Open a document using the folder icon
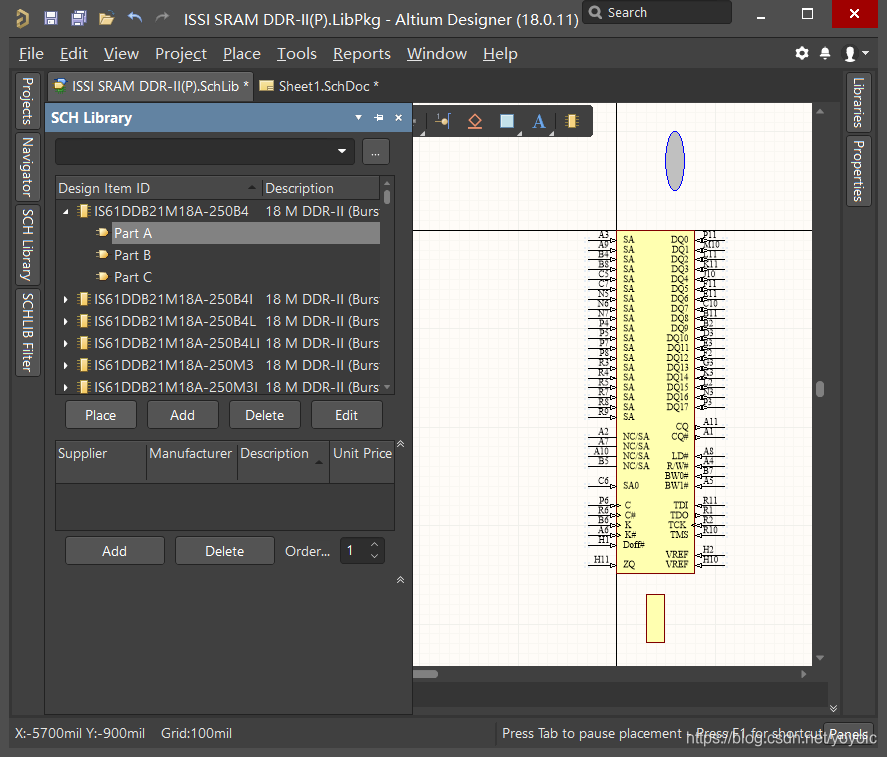887x757 pixels. click(x=106, y=19)
